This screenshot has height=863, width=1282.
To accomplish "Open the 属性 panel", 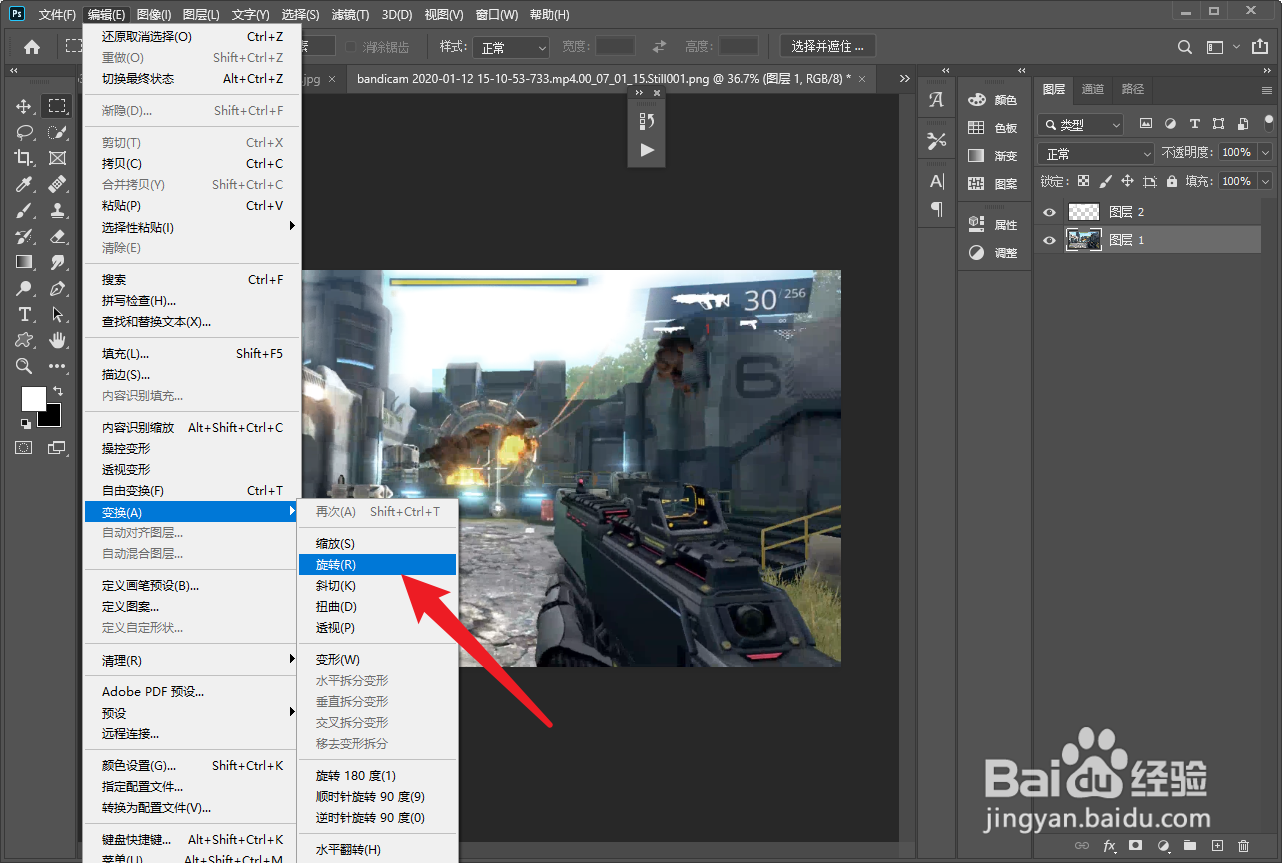I will point(992,225).
